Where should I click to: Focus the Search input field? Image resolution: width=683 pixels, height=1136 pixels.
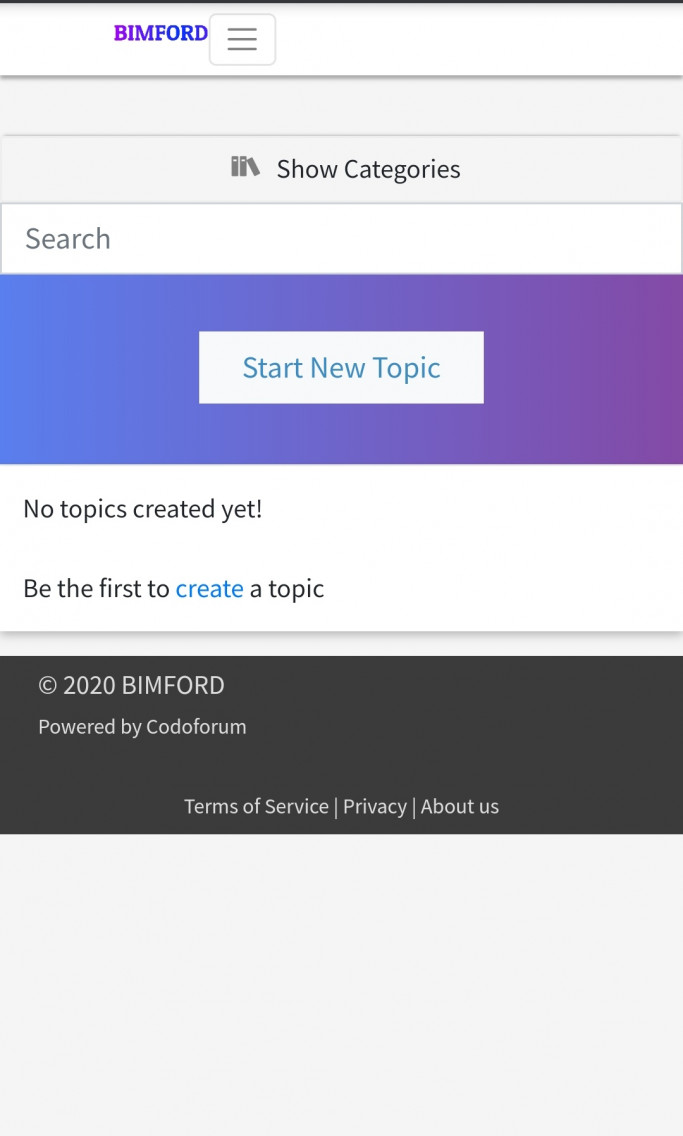pyautogui.click(x=341, y=238)
